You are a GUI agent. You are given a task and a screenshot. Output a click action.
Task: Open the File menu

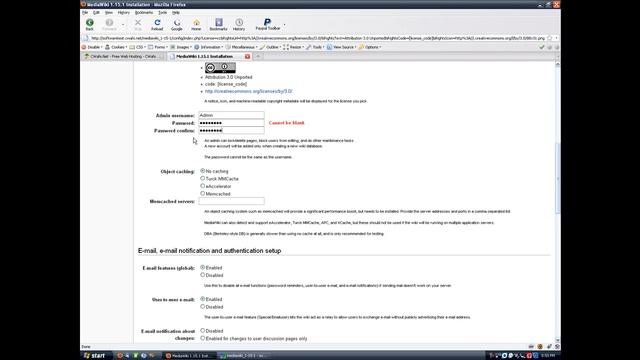(x=85, y=13)
